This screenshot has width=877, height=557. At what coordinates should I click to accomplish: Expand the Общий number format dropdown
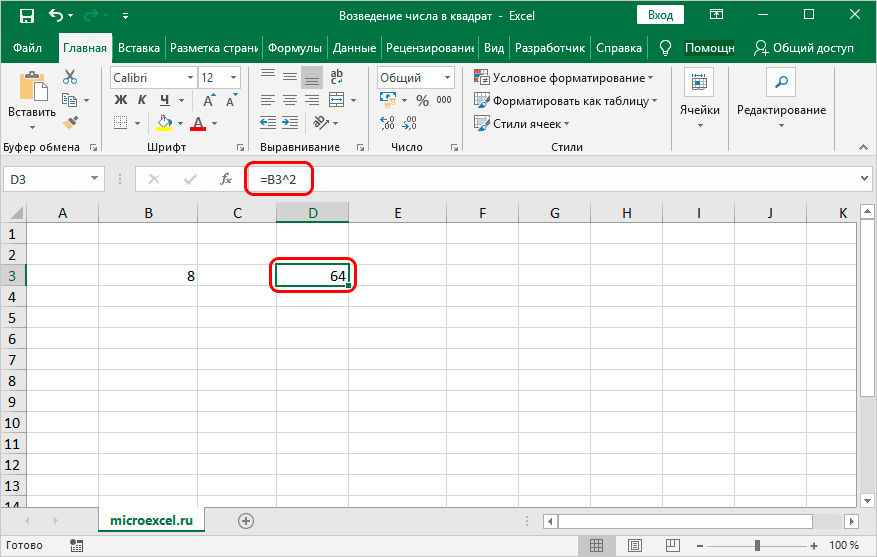tap(446, 77)
